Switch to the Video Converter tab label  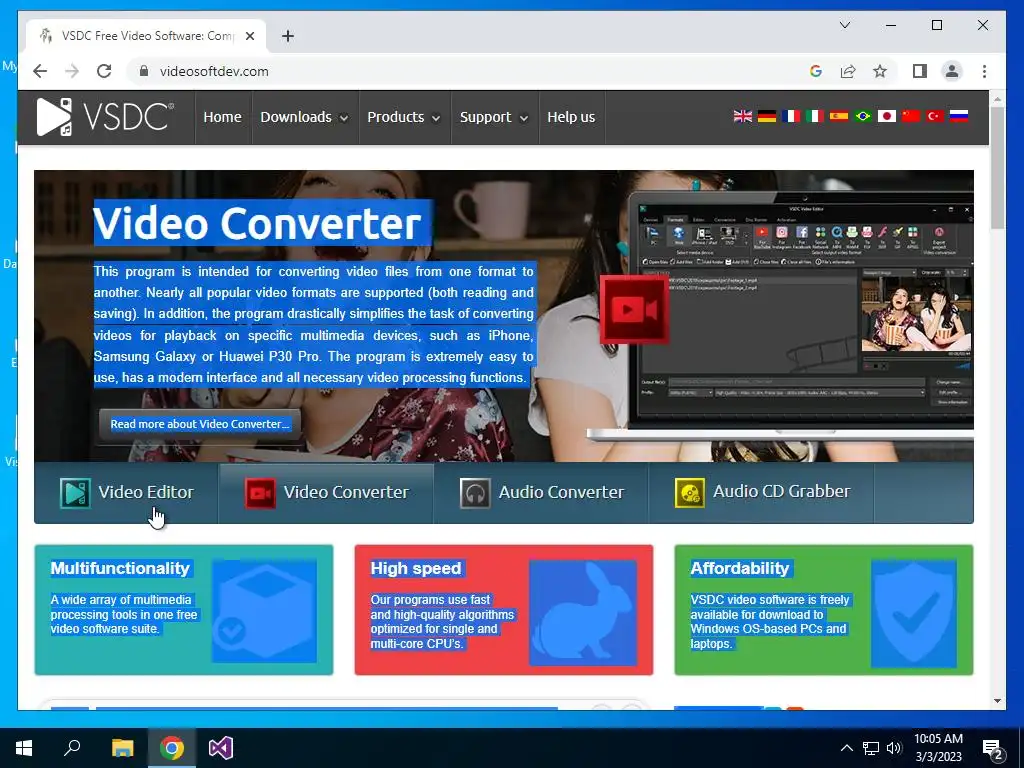[346, 492]
